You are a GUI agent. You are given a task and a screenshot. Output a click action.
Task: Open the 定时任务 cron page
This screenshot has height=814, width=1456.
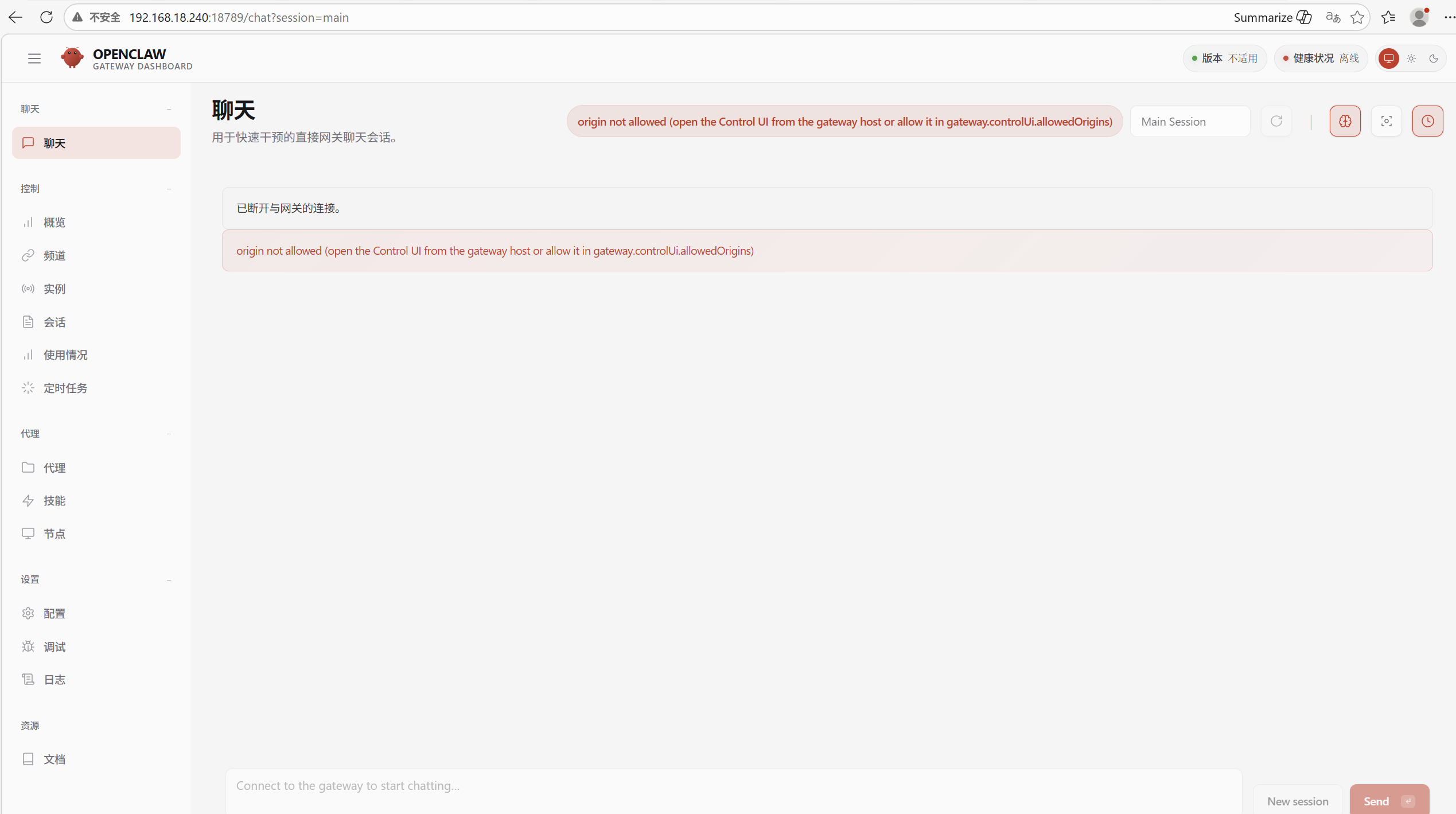(x=65, y=388)
